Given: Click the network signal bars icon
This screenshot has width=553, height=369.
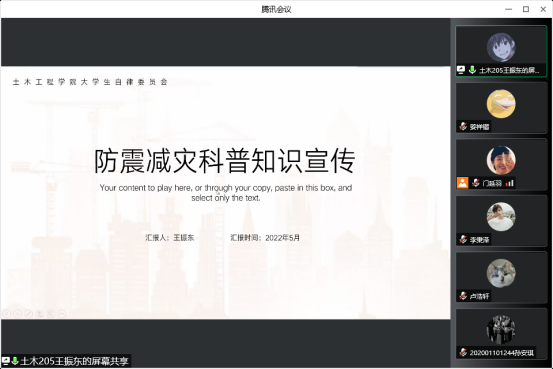Looking at the screenshot, I should pos(510,183).
